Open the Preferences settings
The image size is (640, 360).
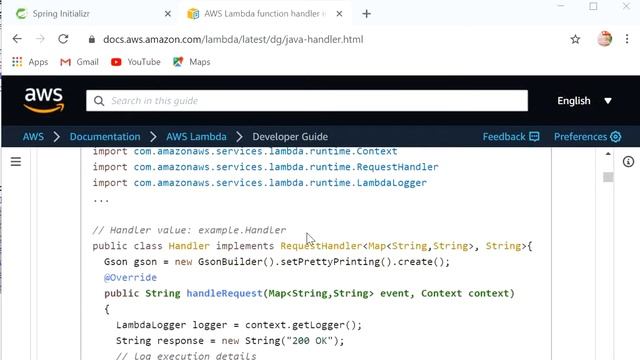pos(587,137)
